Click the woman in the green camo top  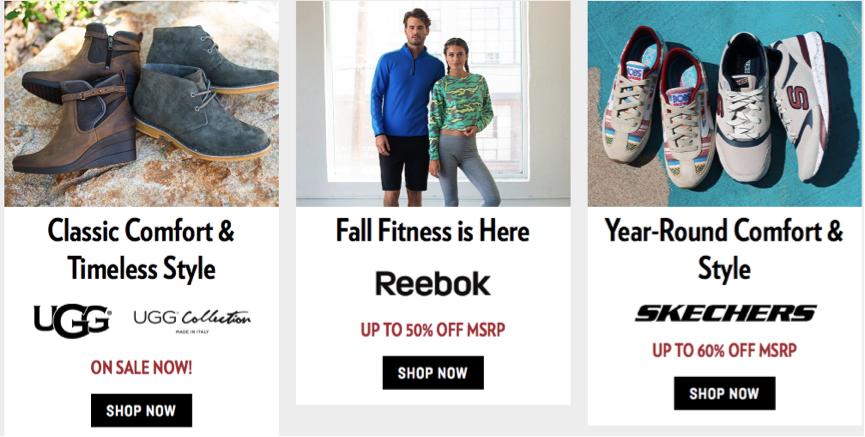[458, 115]
